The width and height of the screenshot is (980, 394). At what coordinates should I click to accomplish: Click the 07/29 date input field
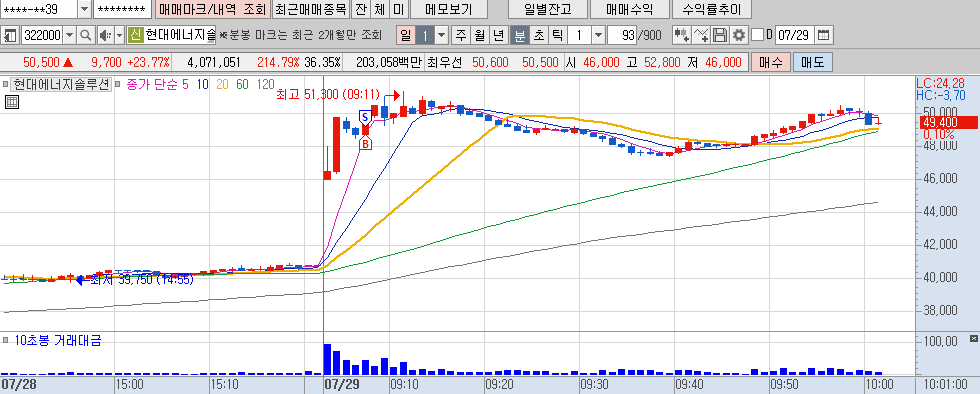[x=795, y=35]
